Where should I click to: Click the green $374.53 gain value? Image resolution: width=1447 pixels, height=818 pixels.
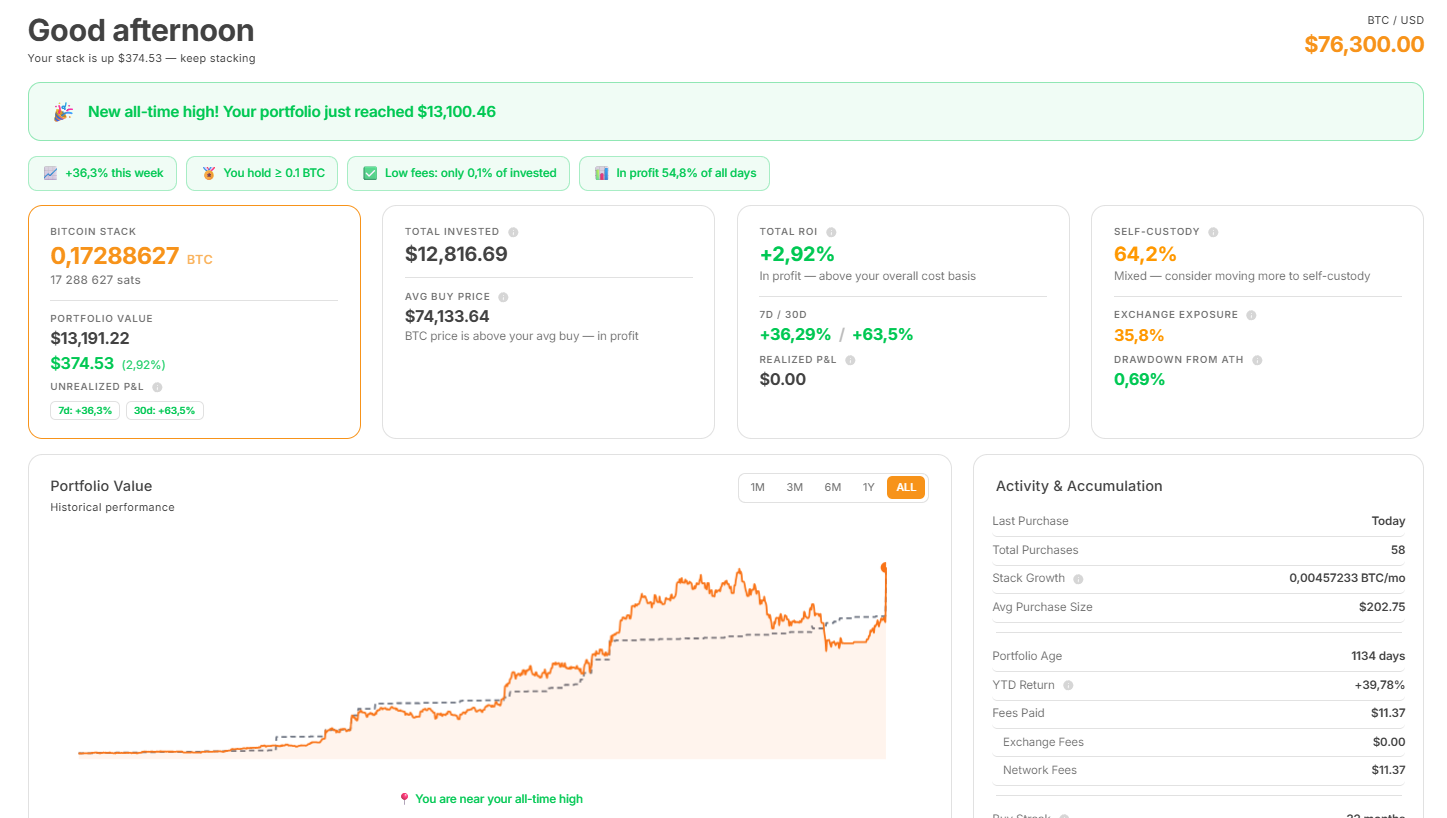click(x=82, y=364)
